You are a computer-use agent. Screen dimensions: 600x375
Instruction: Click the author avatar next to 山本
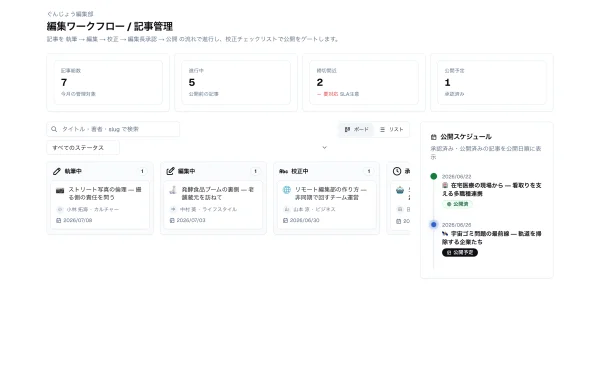[286, 209]
